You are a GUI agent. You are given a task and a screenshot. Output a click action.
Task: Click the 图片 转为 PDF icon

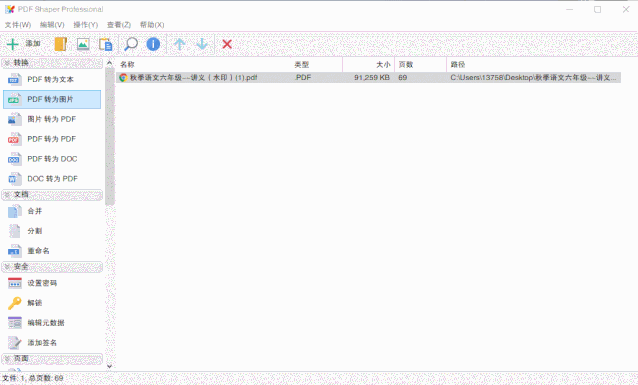coord(14,119)
